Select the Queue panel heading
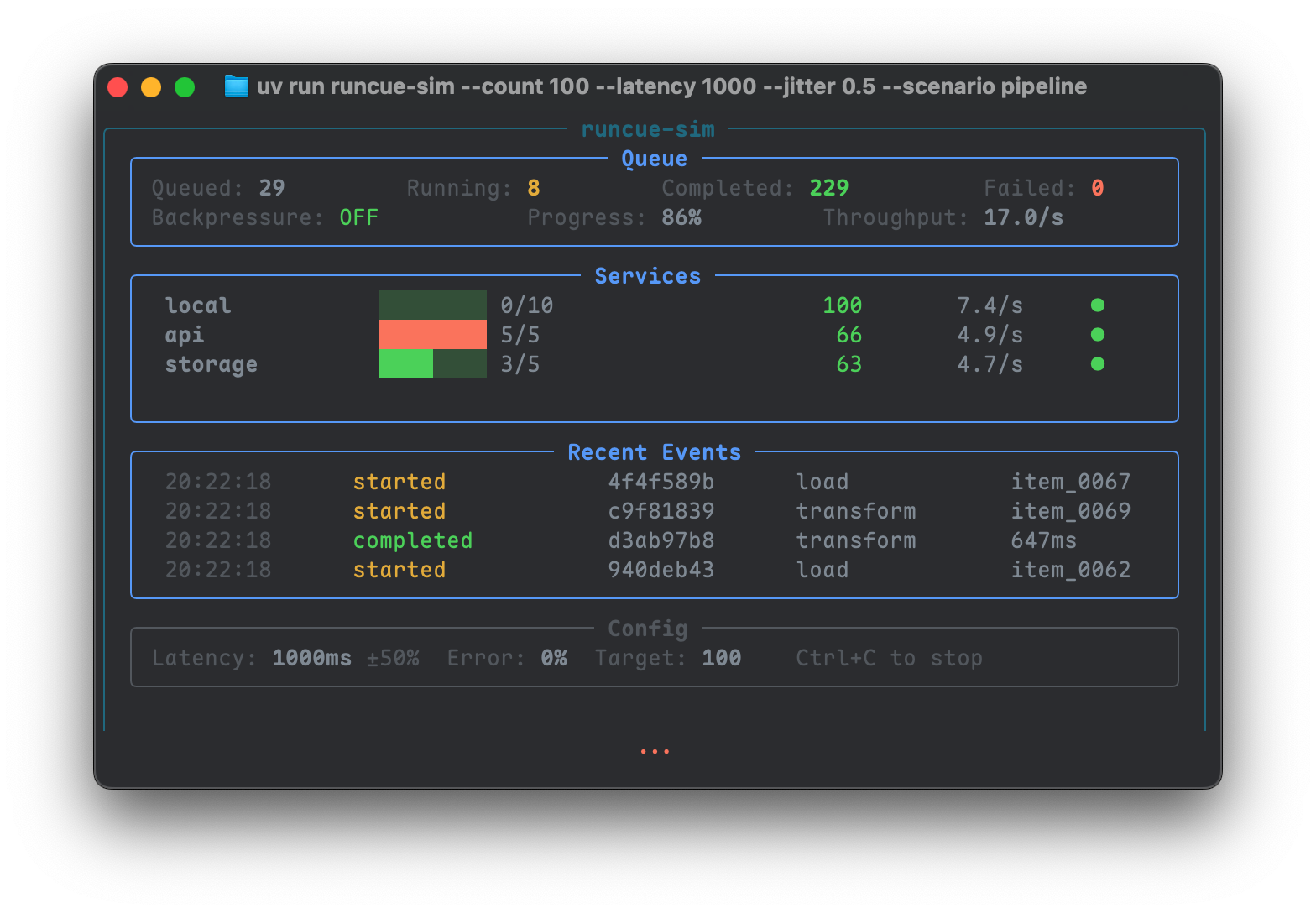 coord(654,159)
